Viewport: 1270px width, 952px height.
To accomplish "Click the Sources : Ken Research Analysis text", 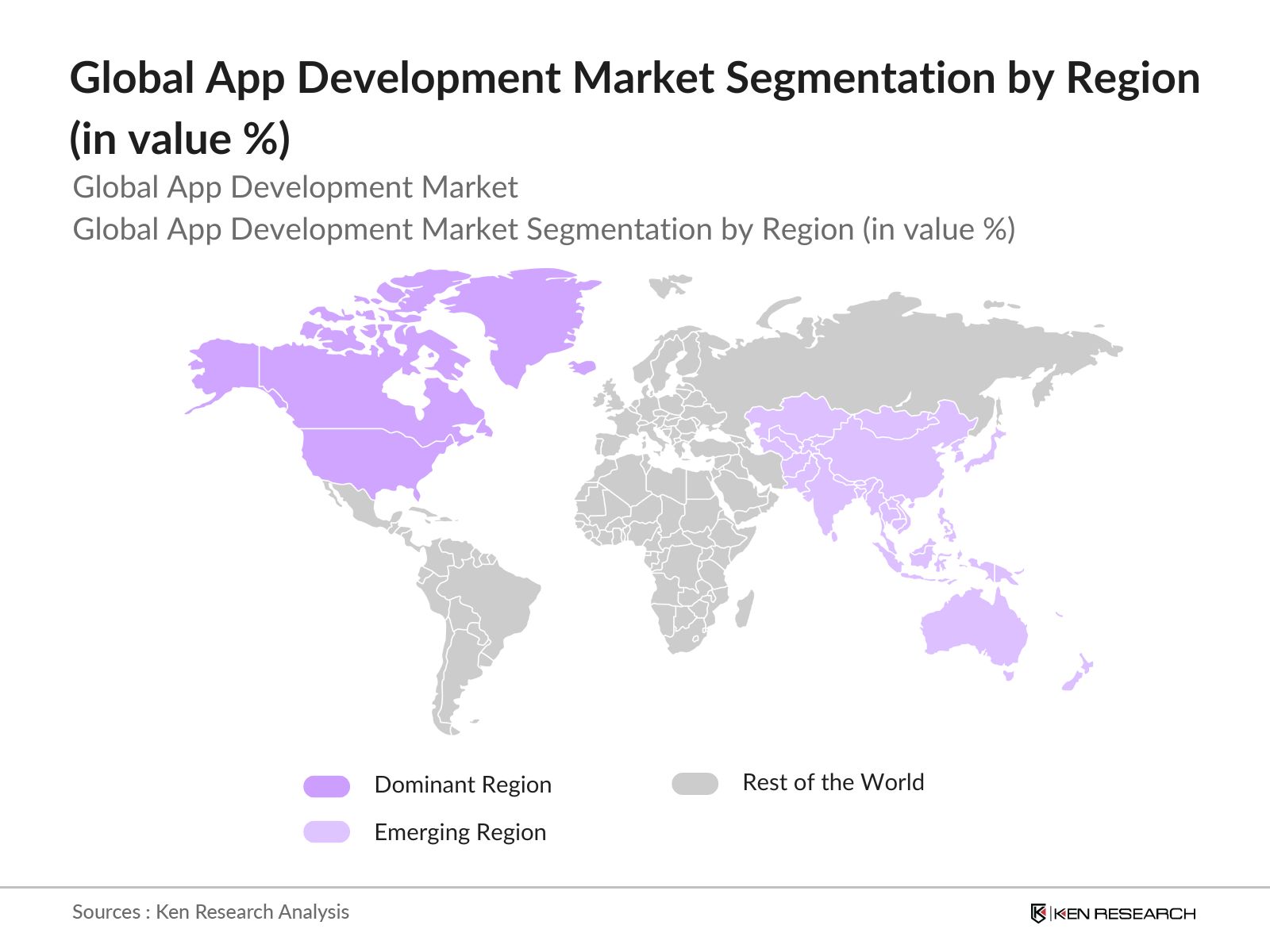I will (x=210, y=912).
